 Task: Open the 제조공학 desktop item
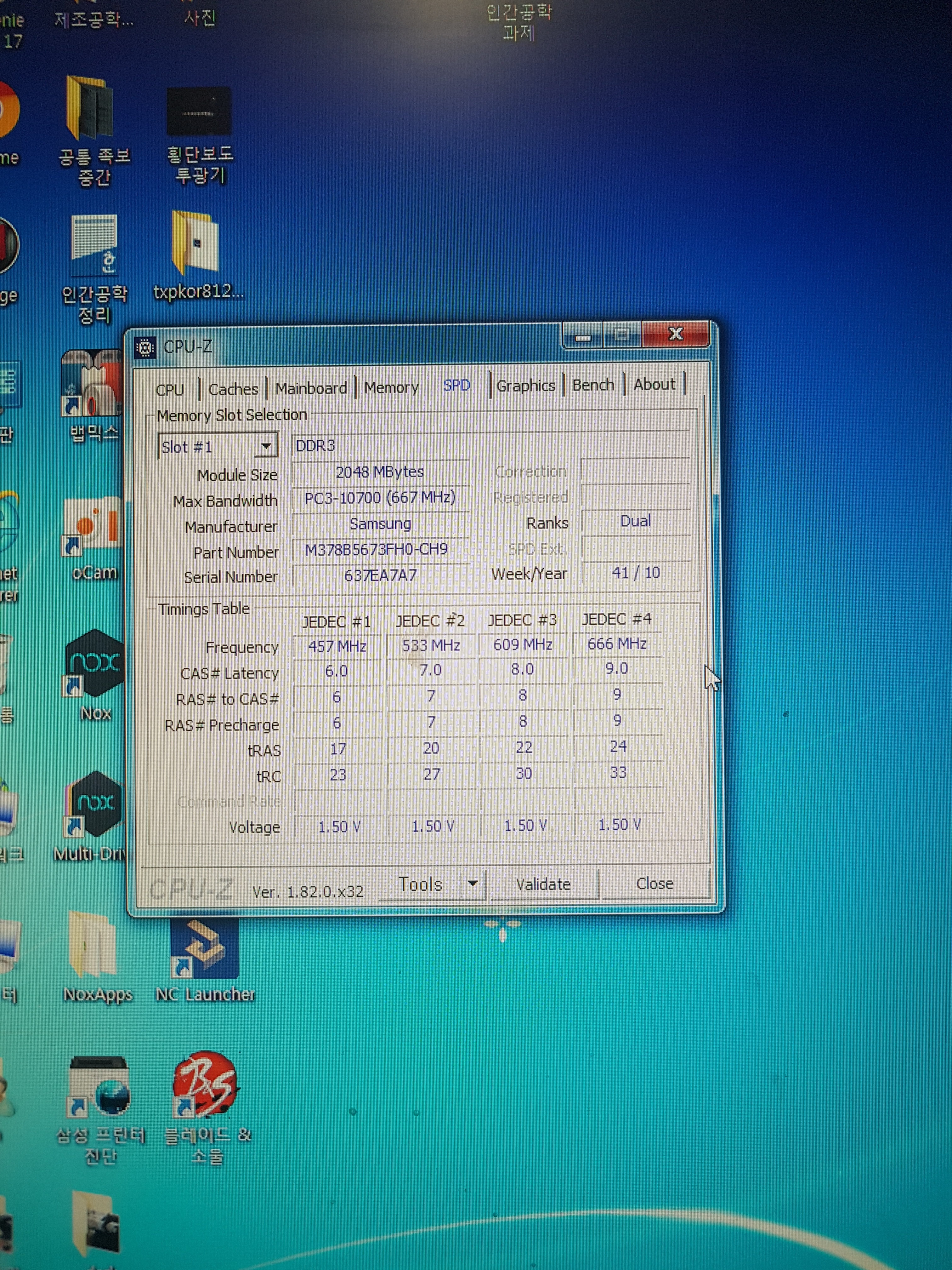pyautogui.click(x=93, y=20)
